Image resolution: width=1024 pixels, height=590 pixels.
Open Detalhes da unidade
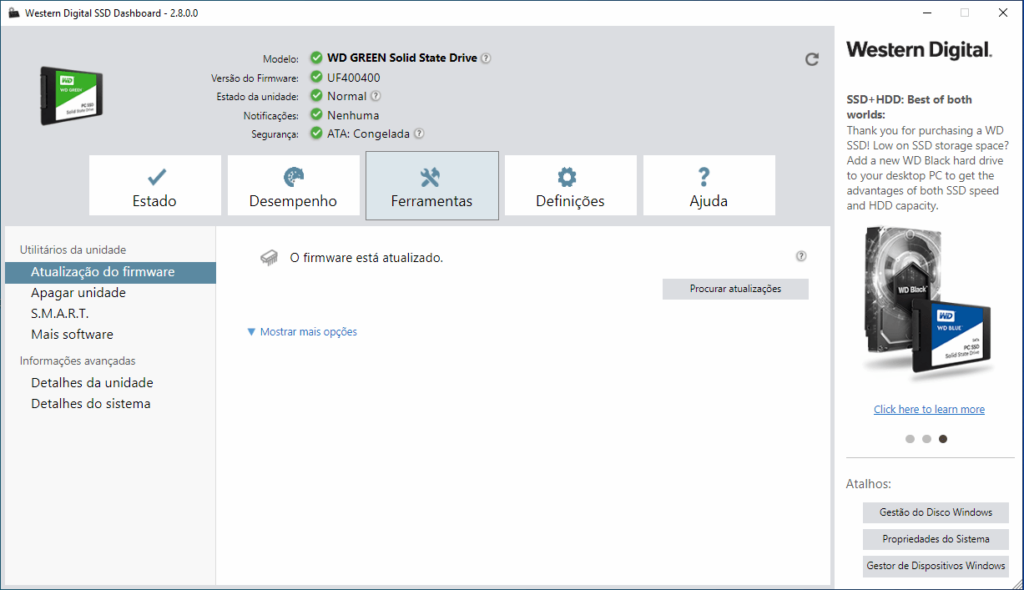(92, 383)
